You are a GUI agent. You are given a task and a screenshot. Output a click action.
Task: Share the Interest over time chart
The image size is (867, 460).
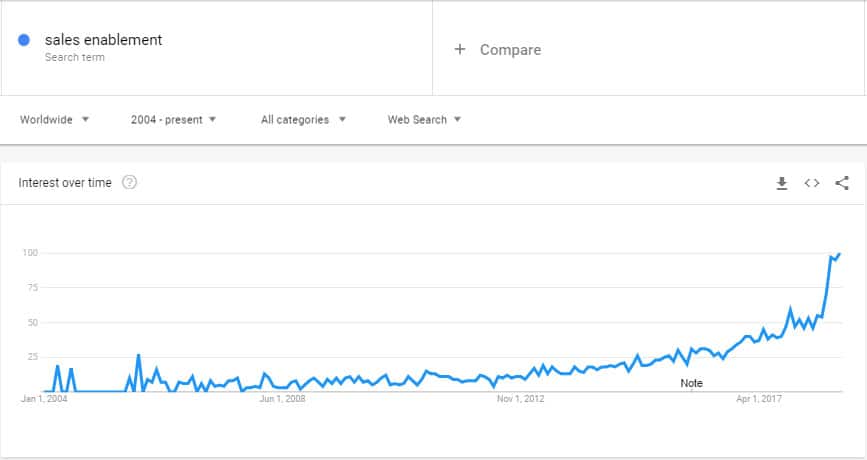click(842, 183)
